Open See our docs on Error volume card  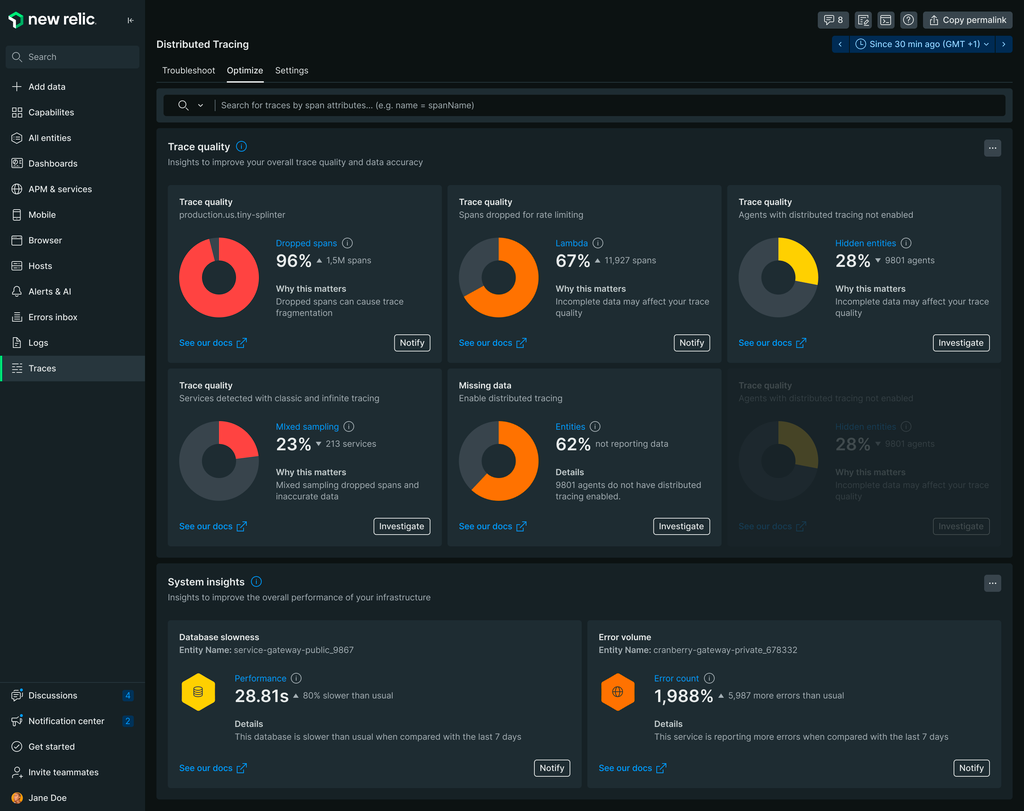point(632,768)
